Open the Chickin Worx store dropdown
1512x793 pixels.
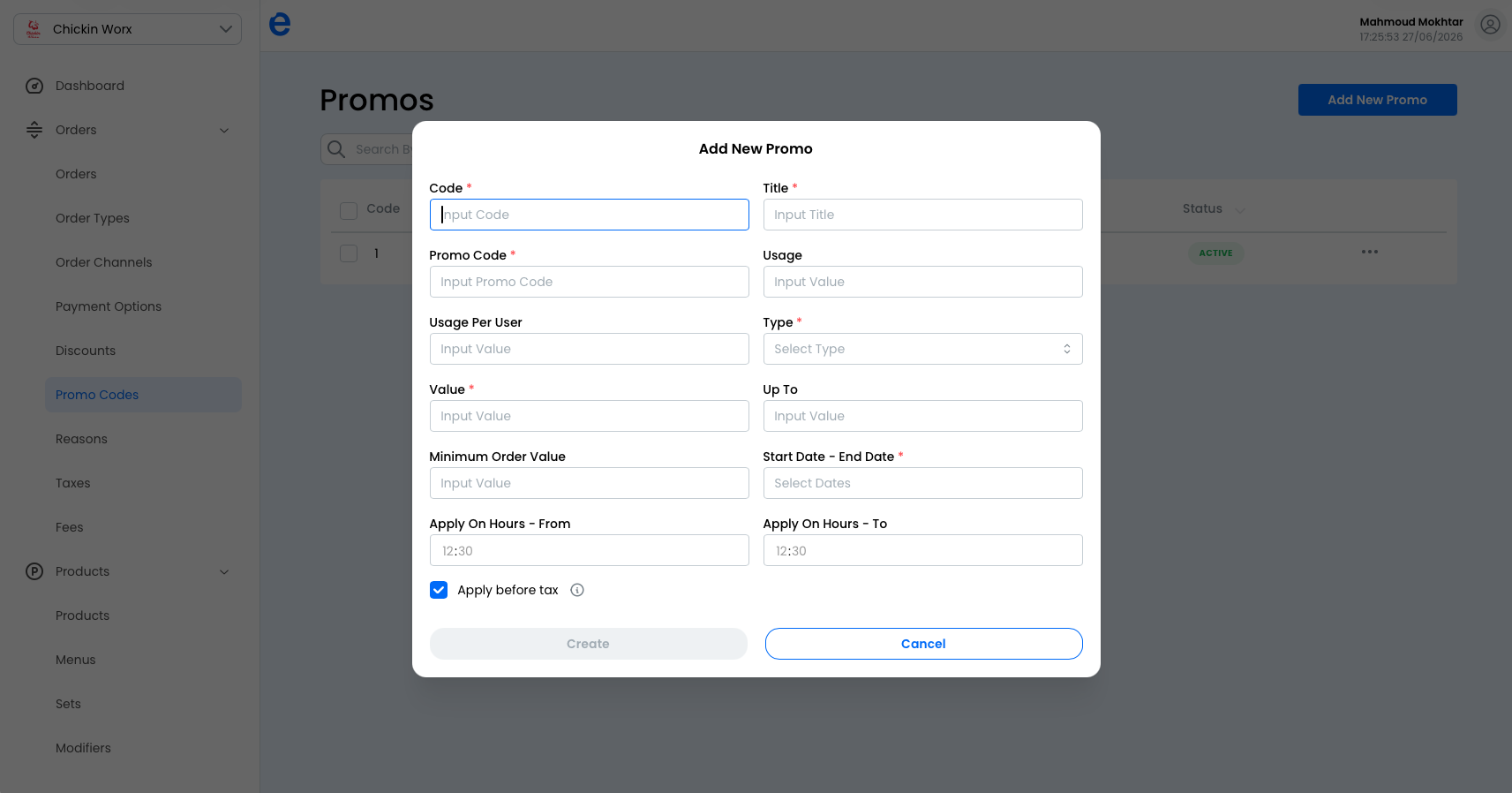[127, 29]
